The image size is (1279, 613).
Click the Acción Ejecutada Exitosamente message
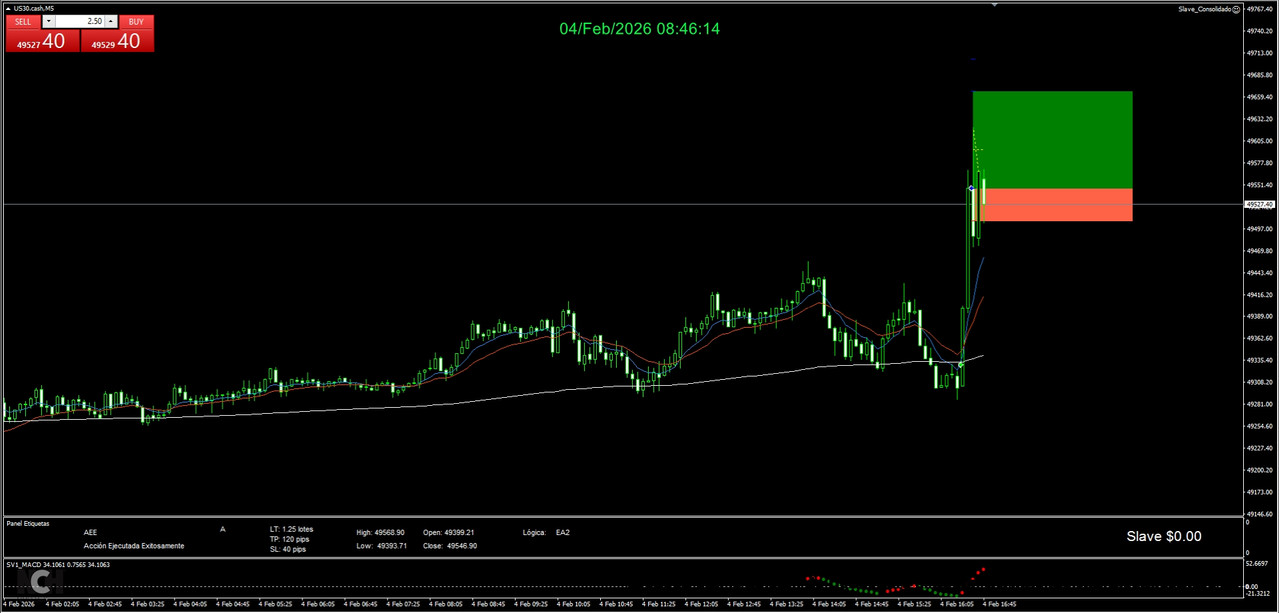point(134,546)
